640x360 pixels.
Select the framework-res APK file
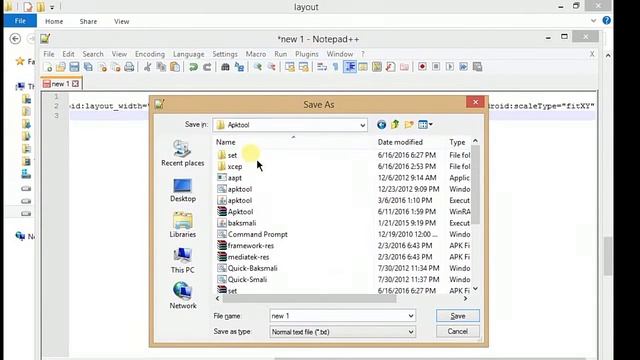click(x=251, y=246)
